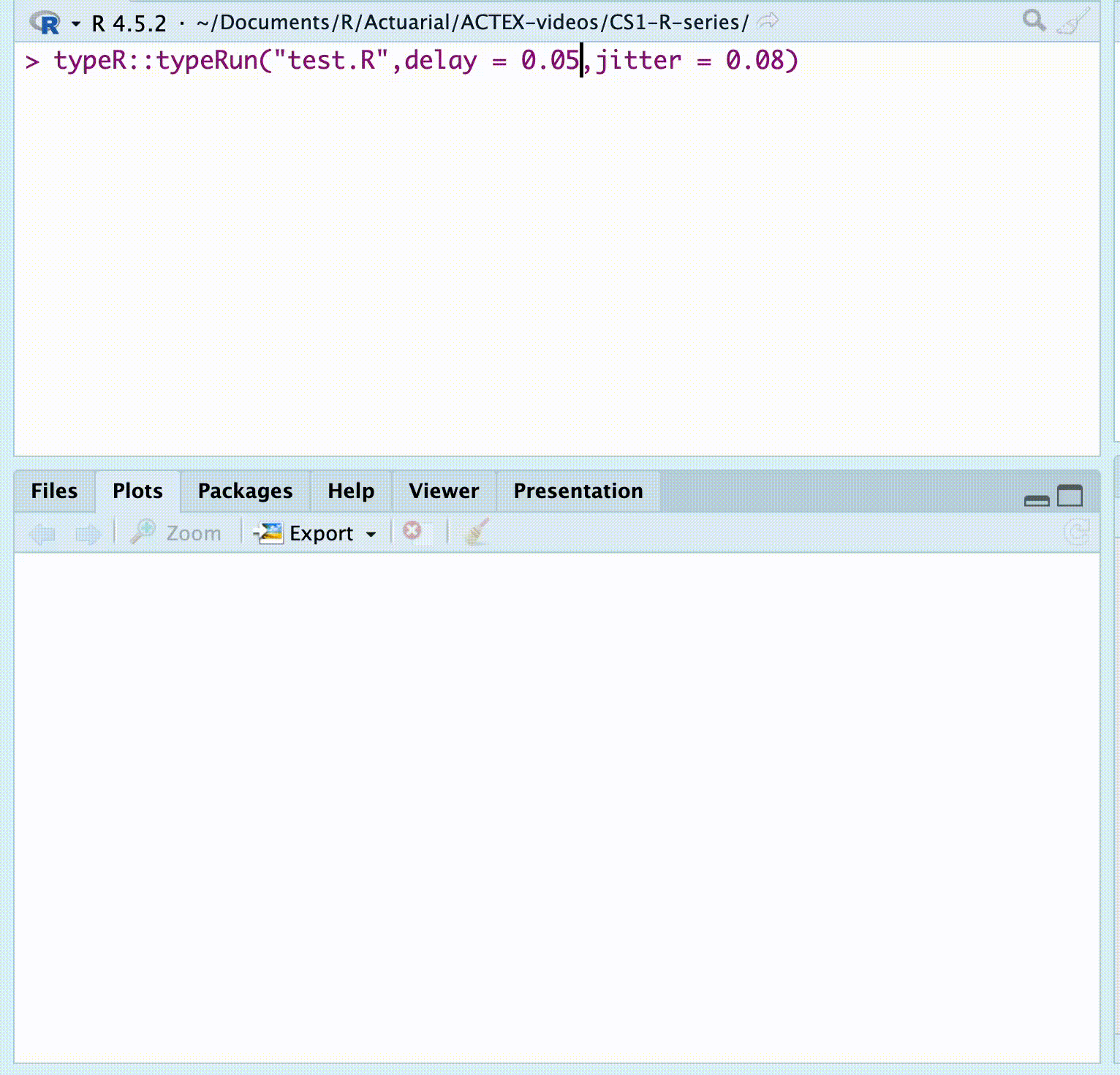The image size is (1120, 1075).
Task: Remove the current plot with red X
Action: click(x=412, y=531)
